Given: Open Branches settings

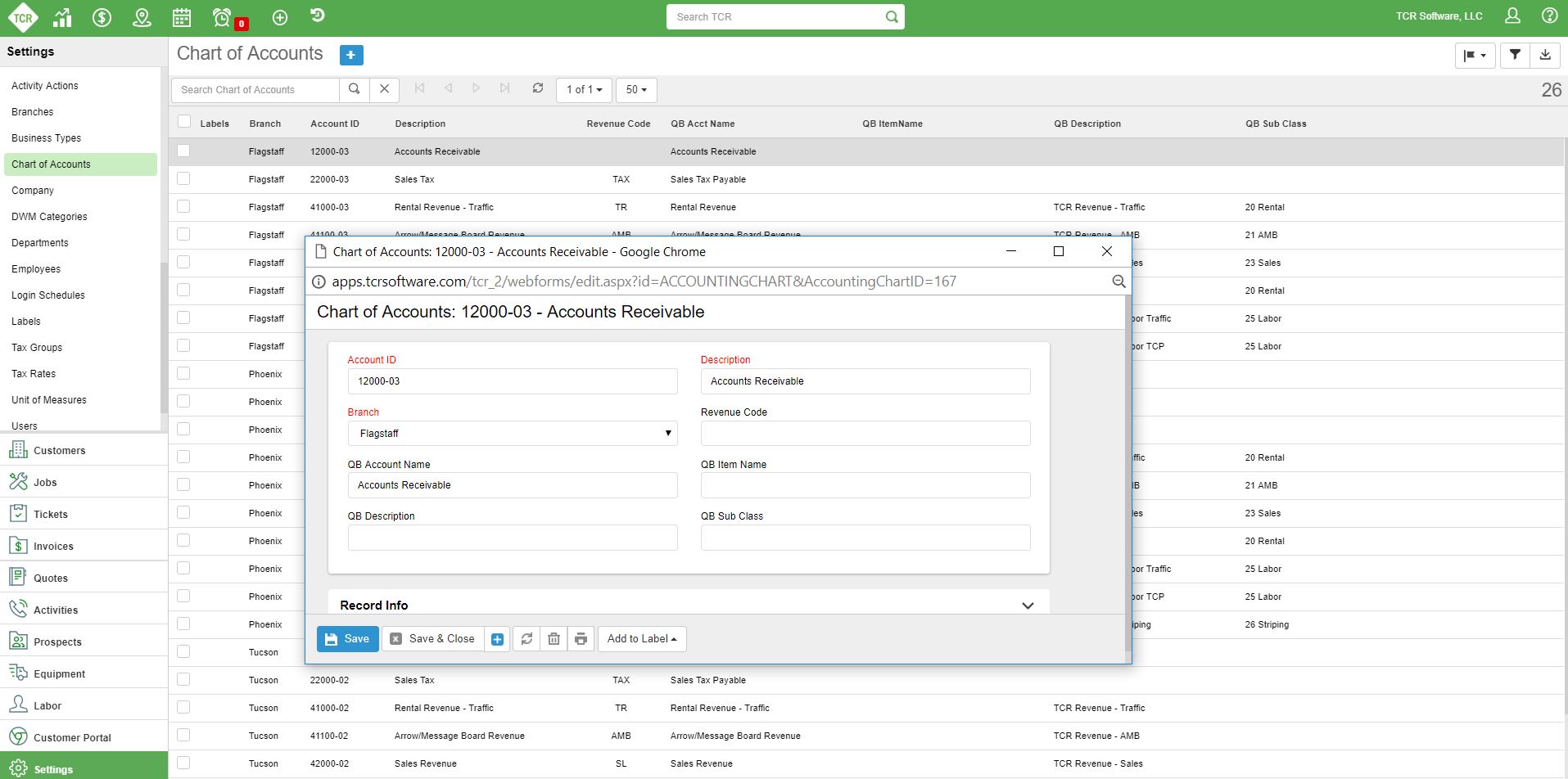Looking at the screenshot, I should 33,111.
